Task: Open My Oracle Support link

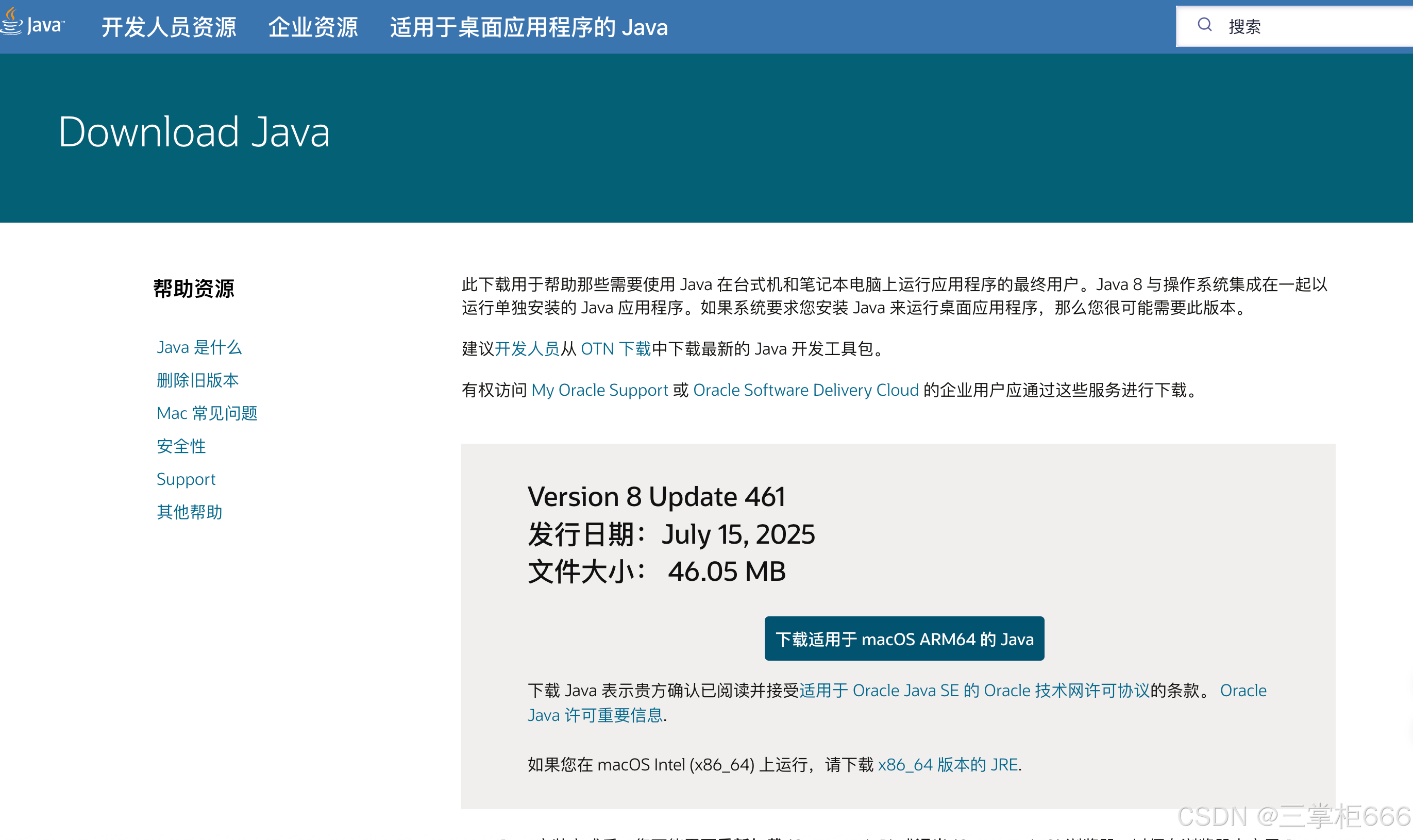Action: point(600,390)
